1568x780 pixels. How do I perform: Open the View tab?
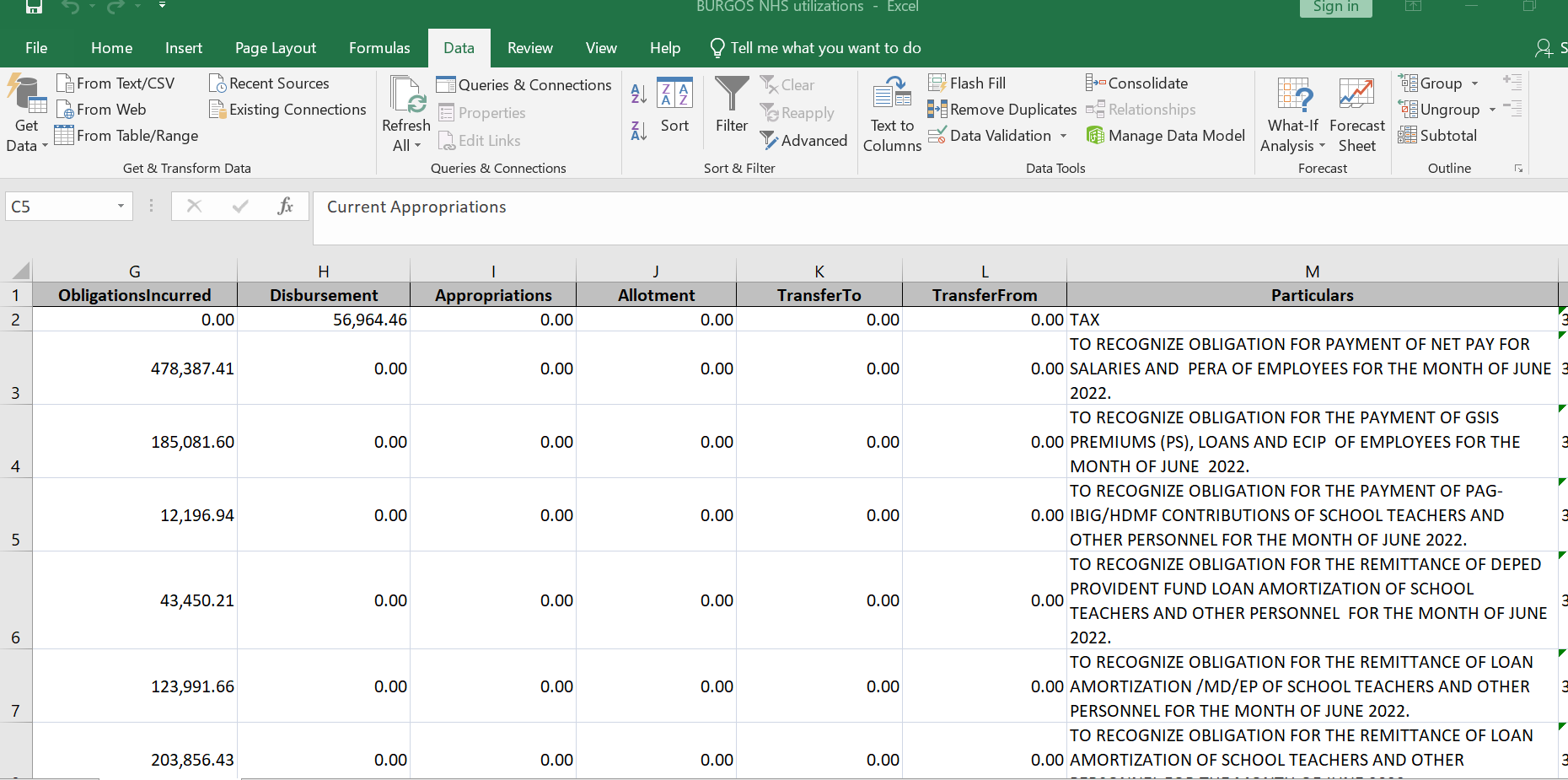coord(601,48)
